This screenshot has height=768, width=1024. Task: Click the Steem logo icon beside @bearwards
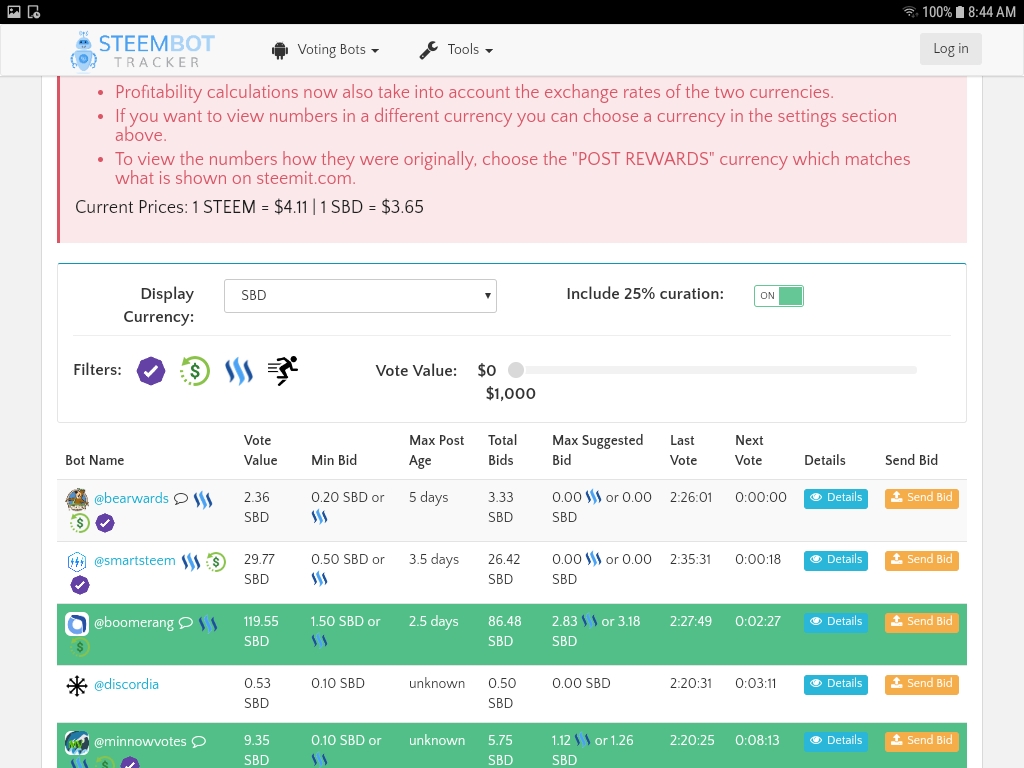pos(203,500)
